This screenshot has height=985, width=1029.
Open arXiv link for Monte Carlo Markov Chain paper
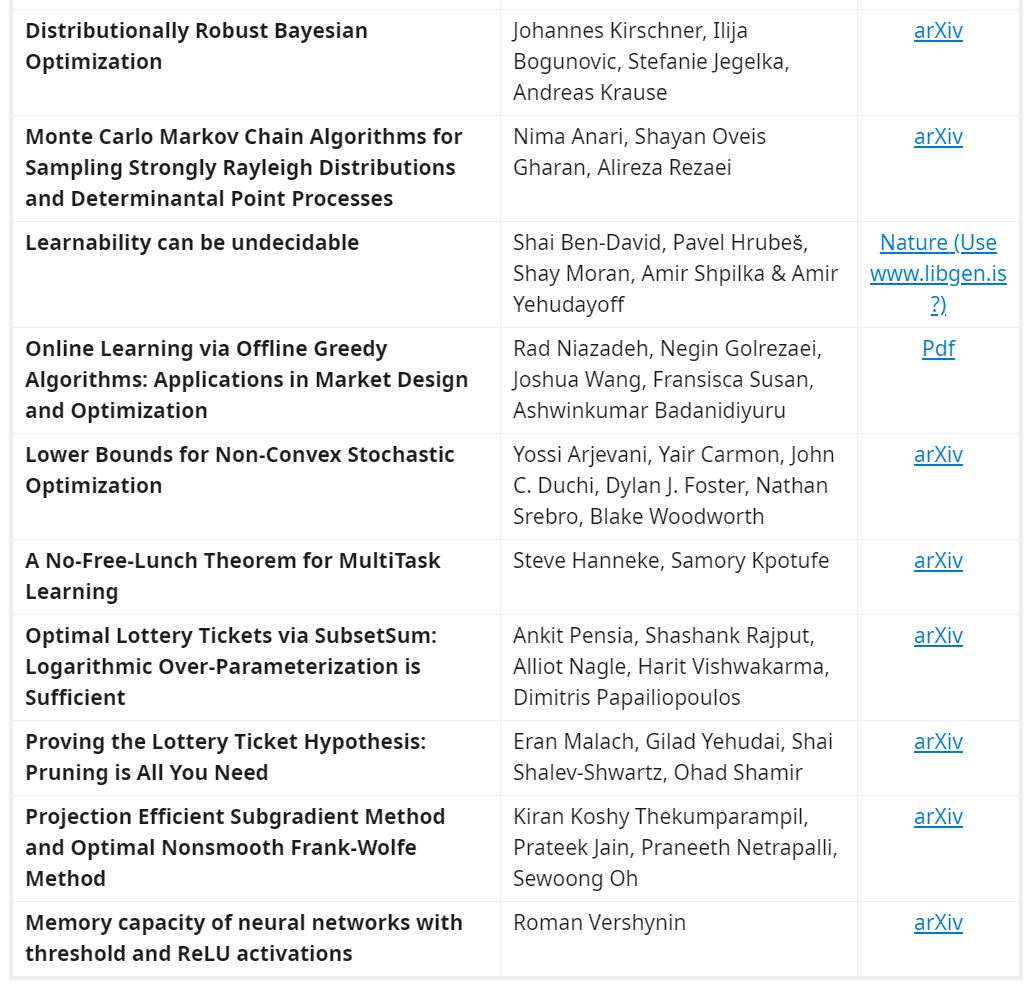[938, 136]
